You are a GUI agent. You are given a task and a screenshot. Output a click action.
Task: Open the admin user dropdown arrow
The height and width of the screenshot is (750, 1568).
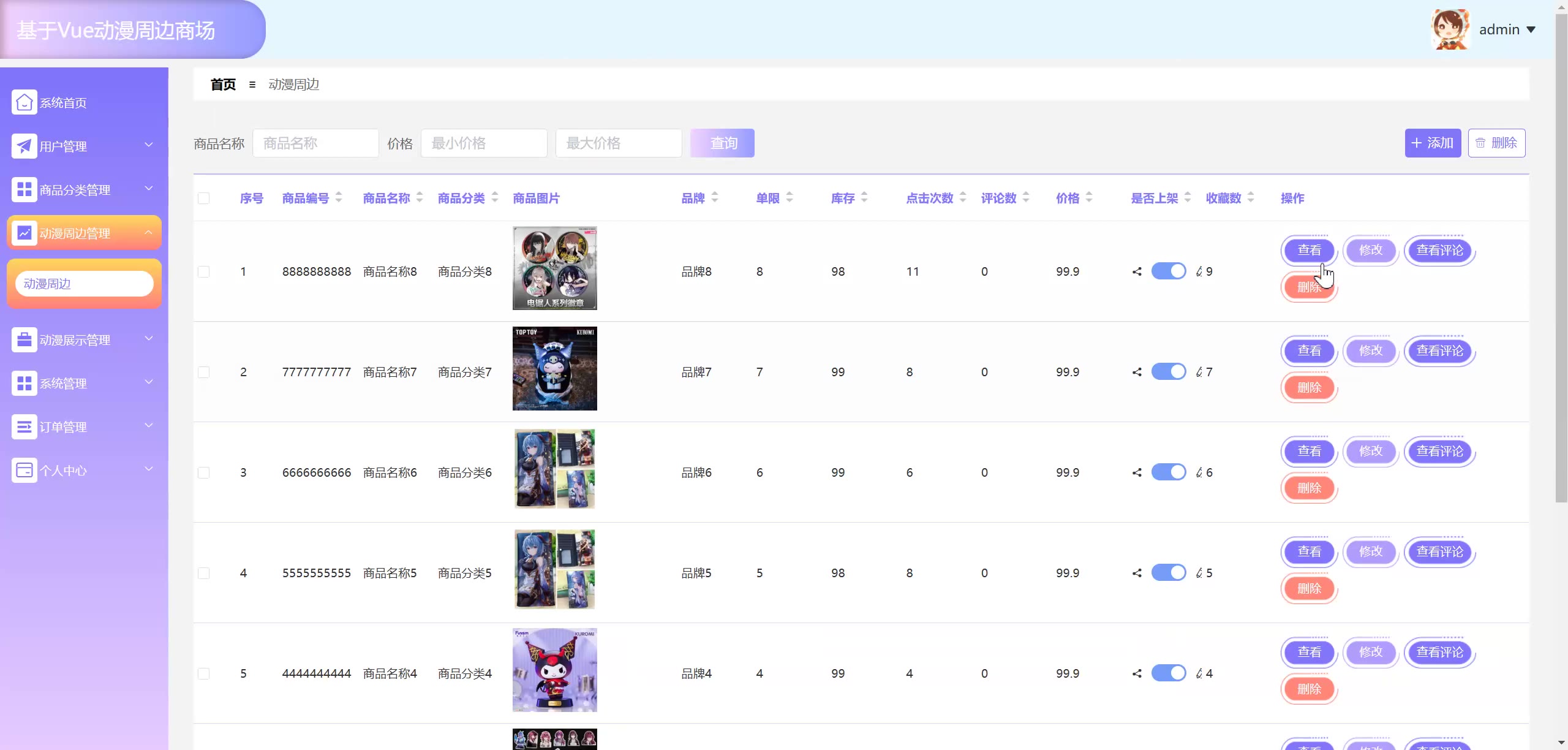coord(1531,29)
